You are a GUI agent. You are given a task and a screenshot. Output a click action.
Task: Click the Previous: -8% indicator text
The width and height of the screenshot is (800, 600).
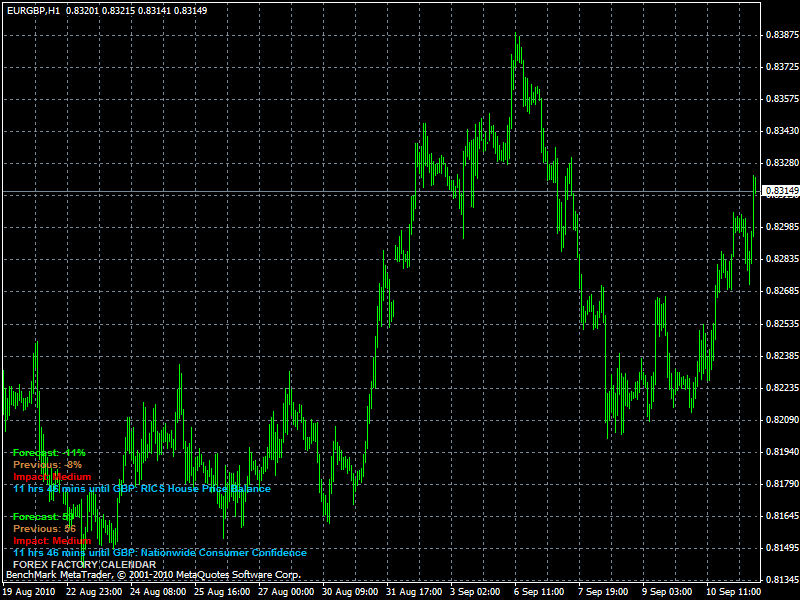47,464
